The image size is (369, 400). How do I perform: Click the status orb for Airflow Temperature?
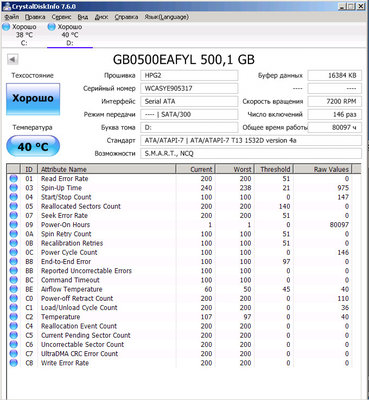[14, 289]
